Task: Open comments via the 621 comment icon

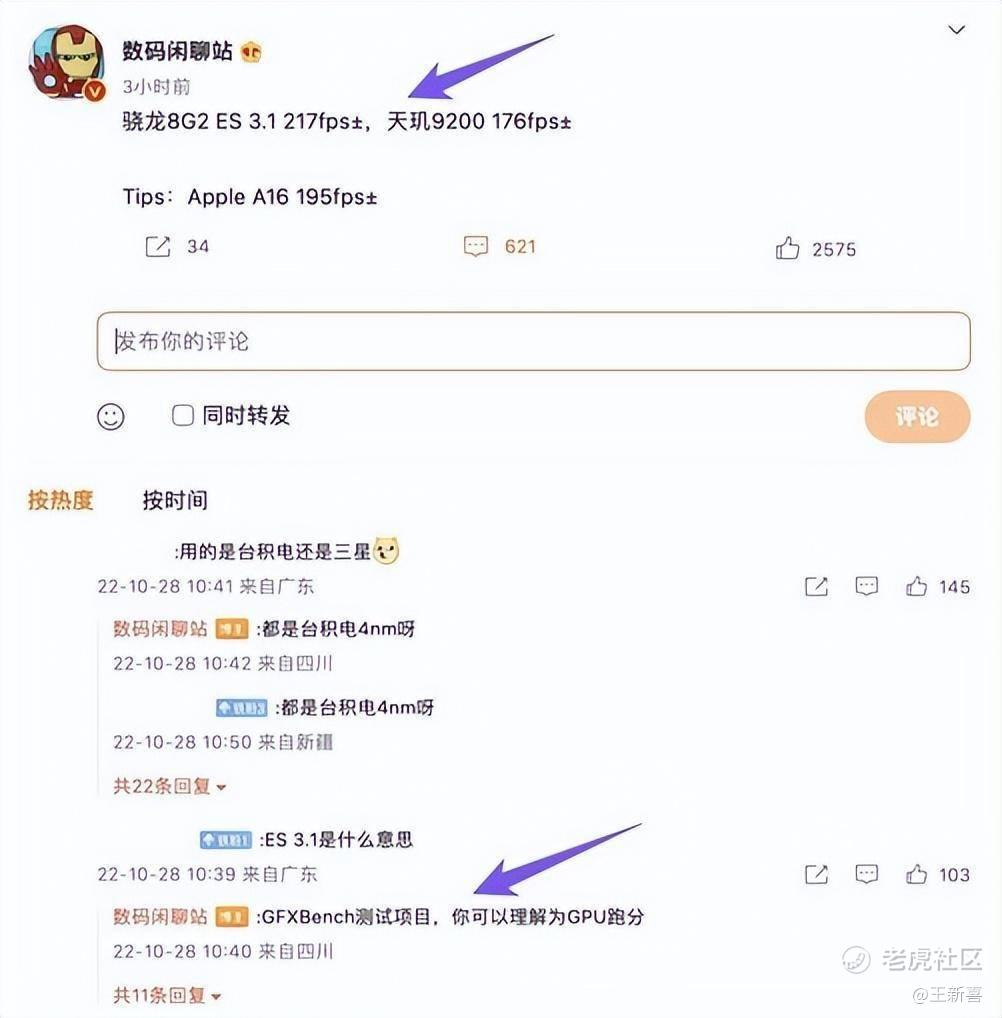Action: (x=475, y=247)
